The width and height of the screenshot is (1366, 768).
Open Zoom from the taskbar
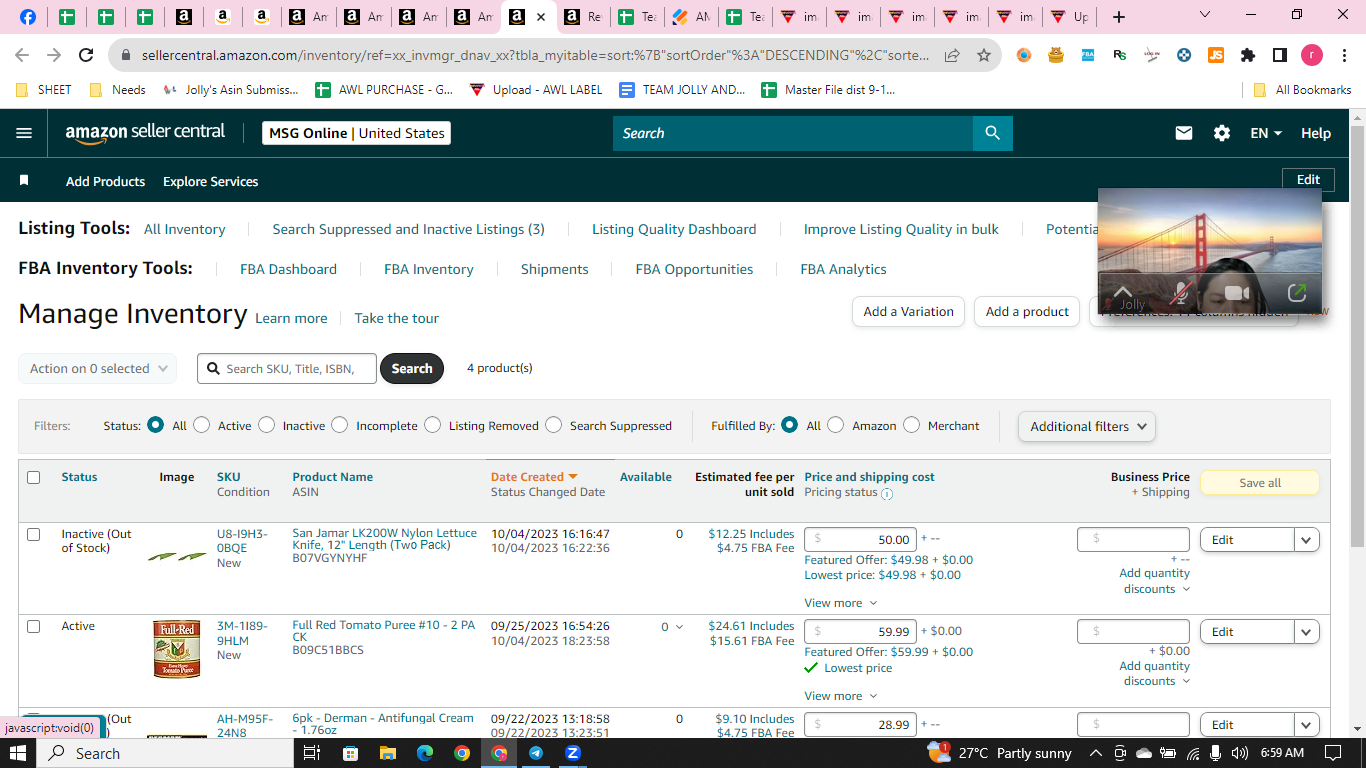(573, 753)
